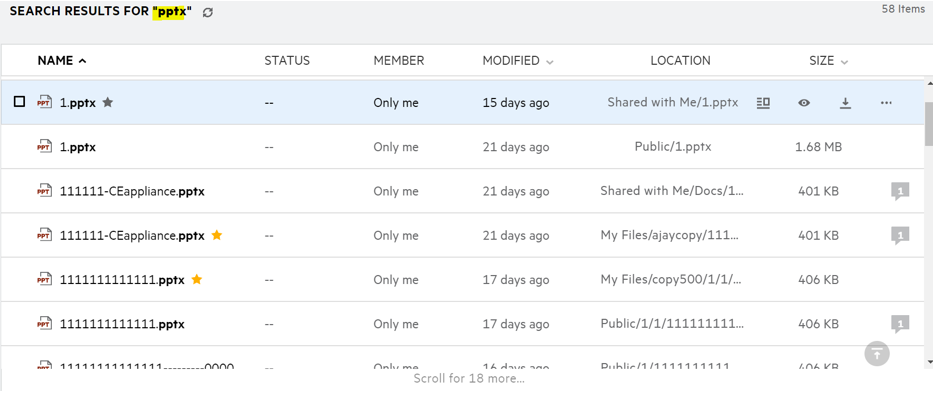Click the Location column header
The height and width of the screenshot is (394, 937).
[680, 60]
